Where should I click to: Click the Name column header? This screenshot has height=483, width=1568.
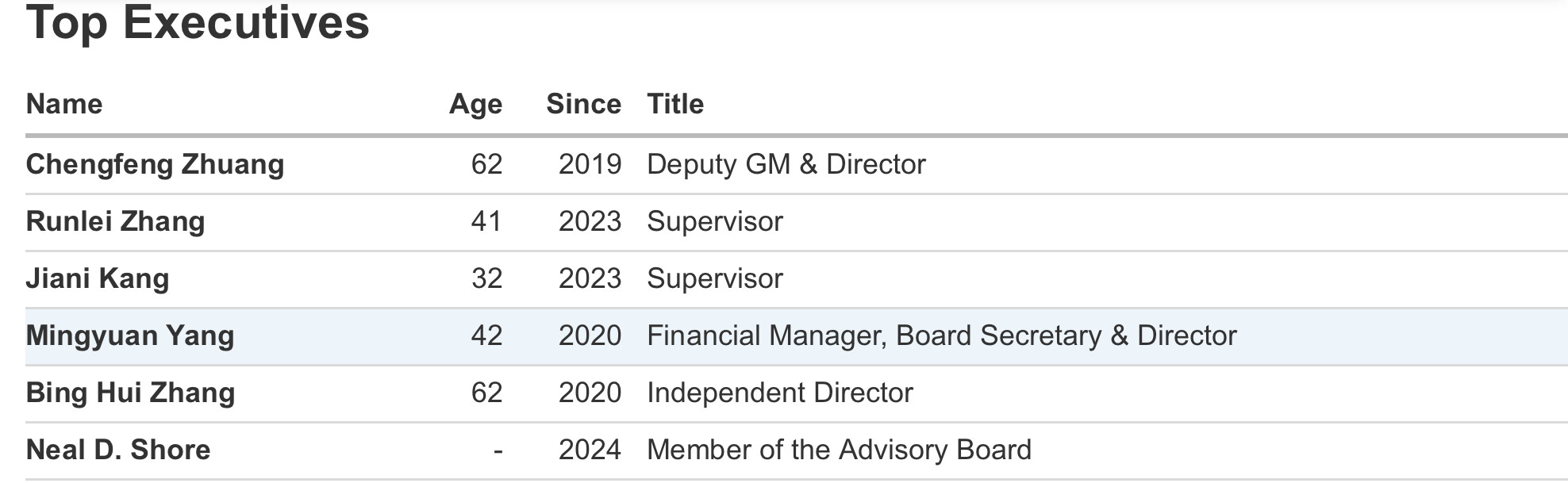(x=64, y=104)
